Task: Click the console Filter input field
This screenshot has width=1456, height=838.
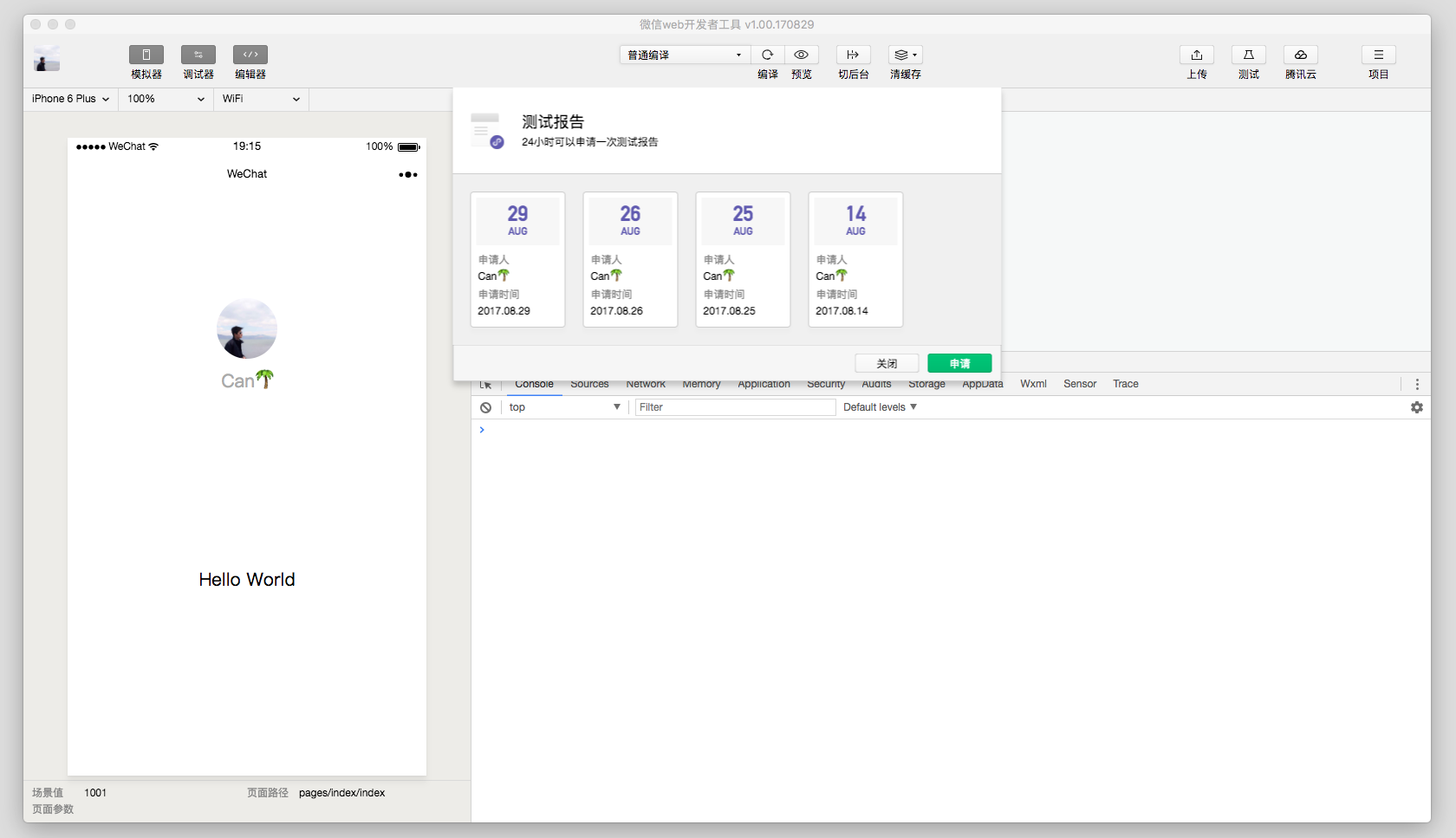Action: tap(735, 407)
